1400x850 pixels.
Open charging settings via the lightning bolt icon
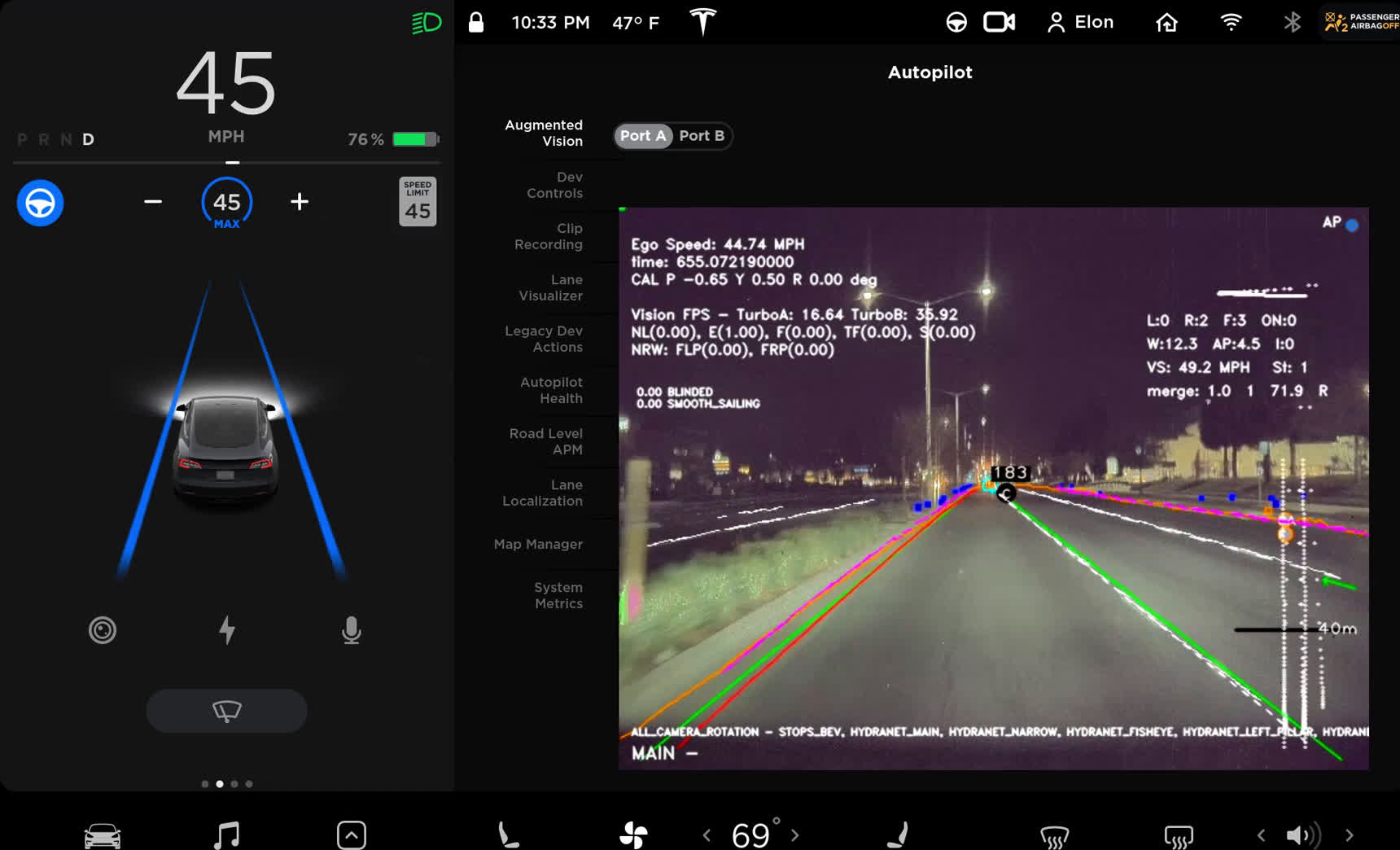(226, 629)
